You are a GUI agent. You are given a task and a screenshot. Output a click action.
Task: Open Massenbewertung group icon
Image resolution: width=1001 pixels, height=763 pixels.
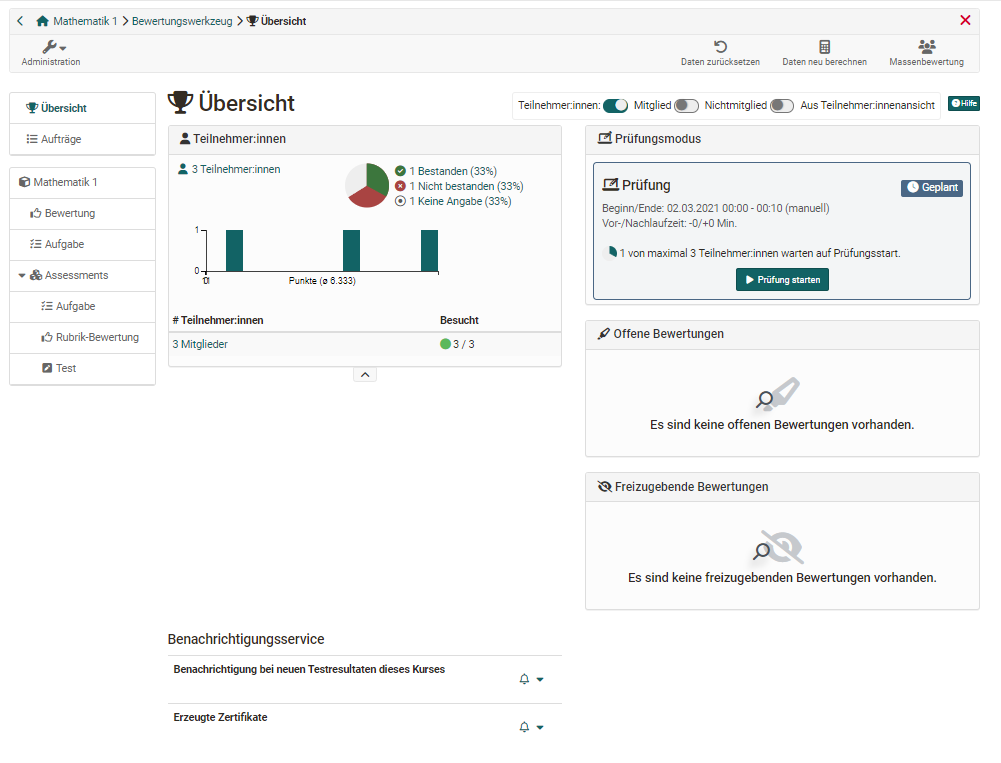pos(926,47)
